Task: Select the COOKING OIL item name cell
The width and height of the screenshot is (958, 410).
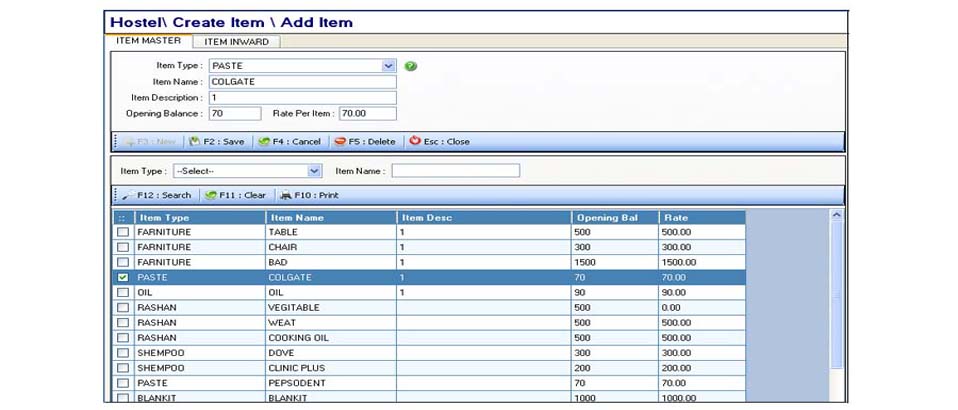Action: pyautogui.click(x=331, y=338)
